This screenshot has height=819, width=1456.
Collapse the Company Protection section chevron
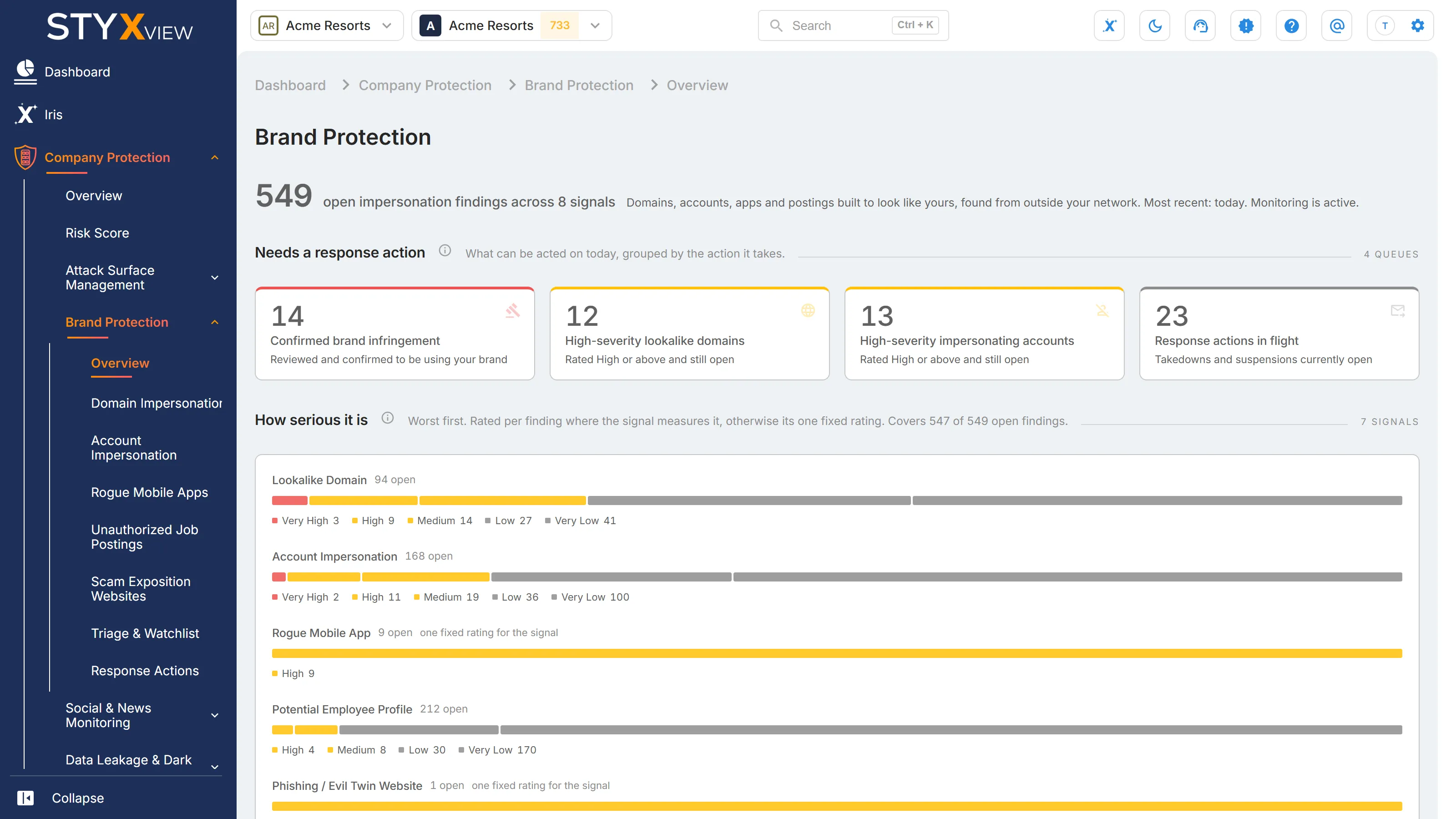click(x=215, y=157)
